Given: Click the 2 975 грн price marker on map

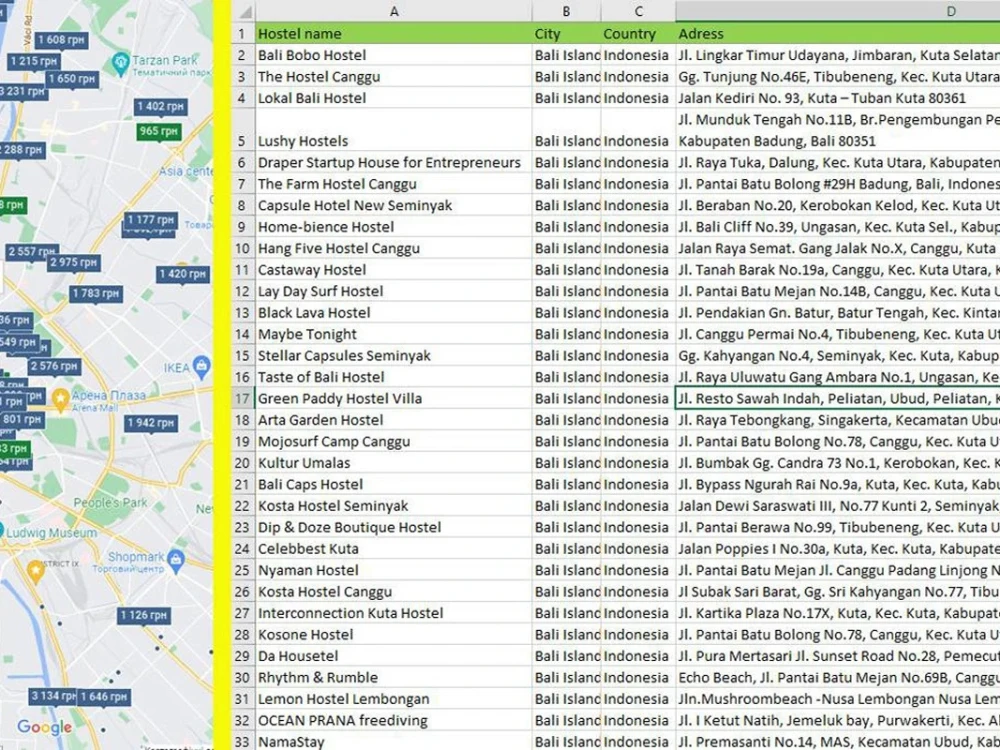Looking at the screenshot, I should [x=73, y=263].
